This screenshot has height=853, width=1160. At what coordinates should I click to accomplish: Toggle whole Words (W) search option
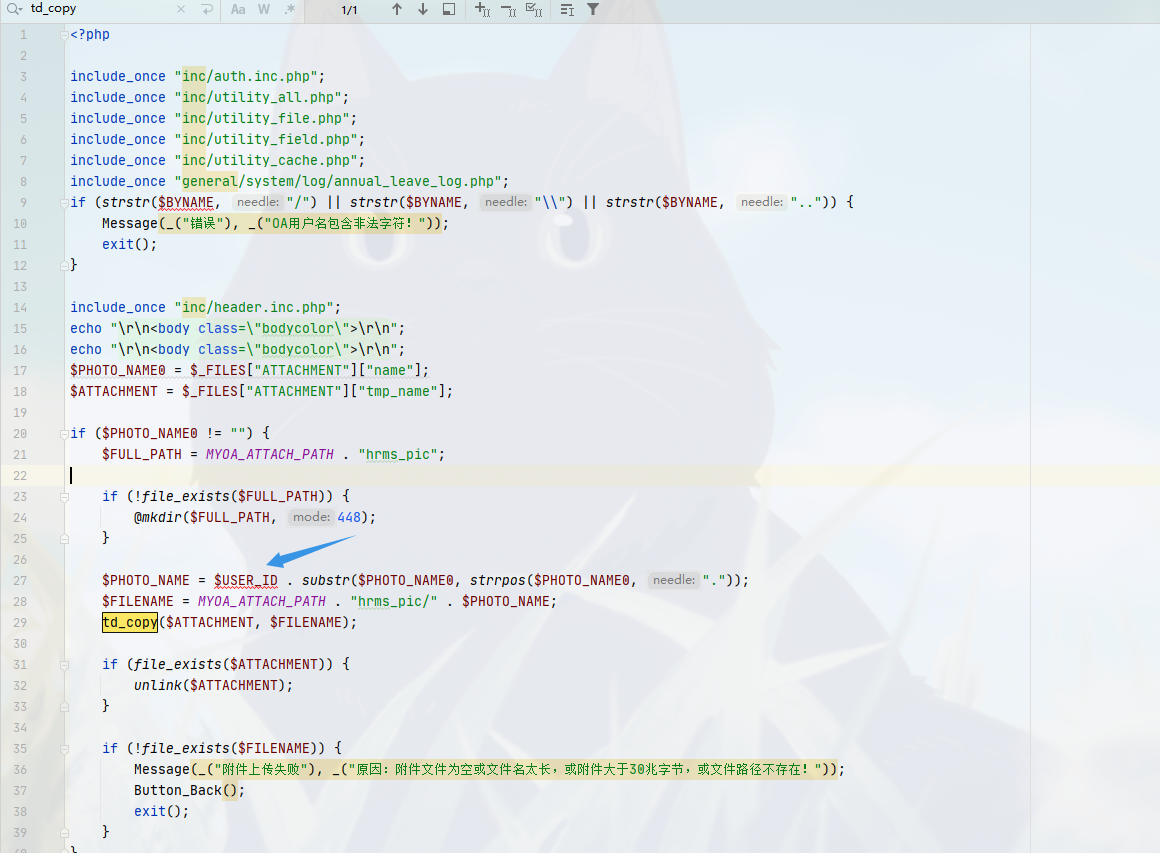(264, 9)
